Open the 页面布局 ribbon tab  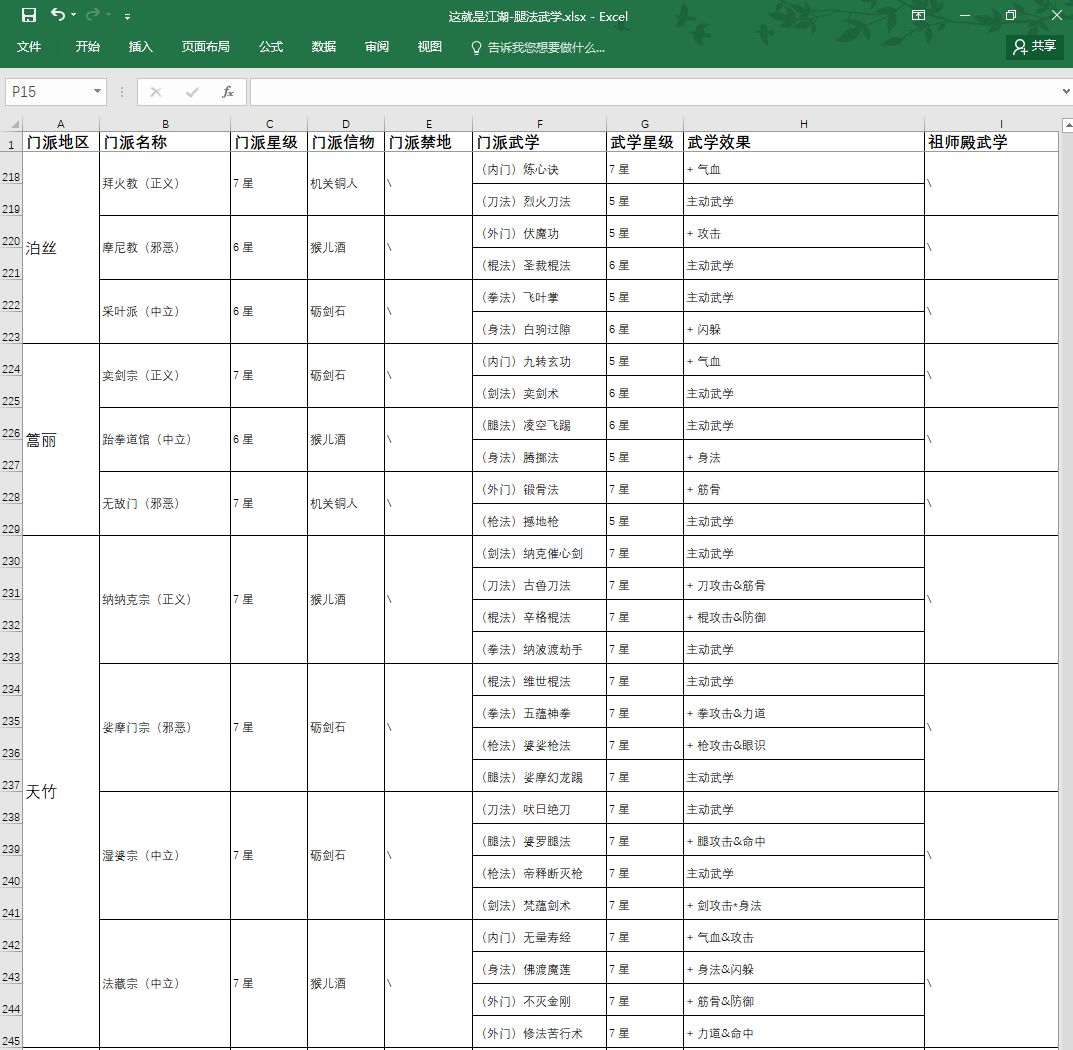coord(205,47)
